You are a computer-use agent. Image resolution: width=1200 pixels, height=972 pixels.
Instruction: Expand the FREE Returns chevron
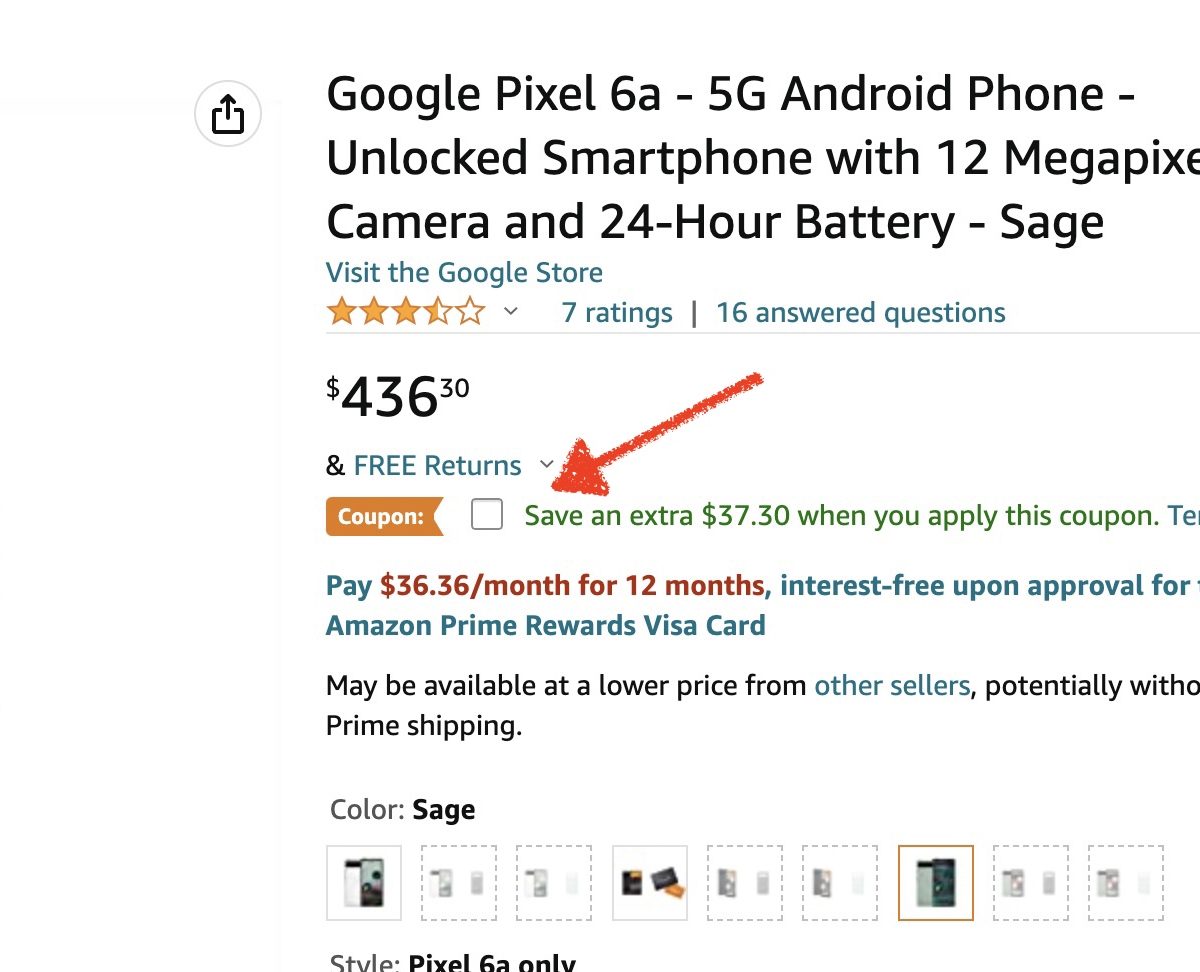pos(546,464)
